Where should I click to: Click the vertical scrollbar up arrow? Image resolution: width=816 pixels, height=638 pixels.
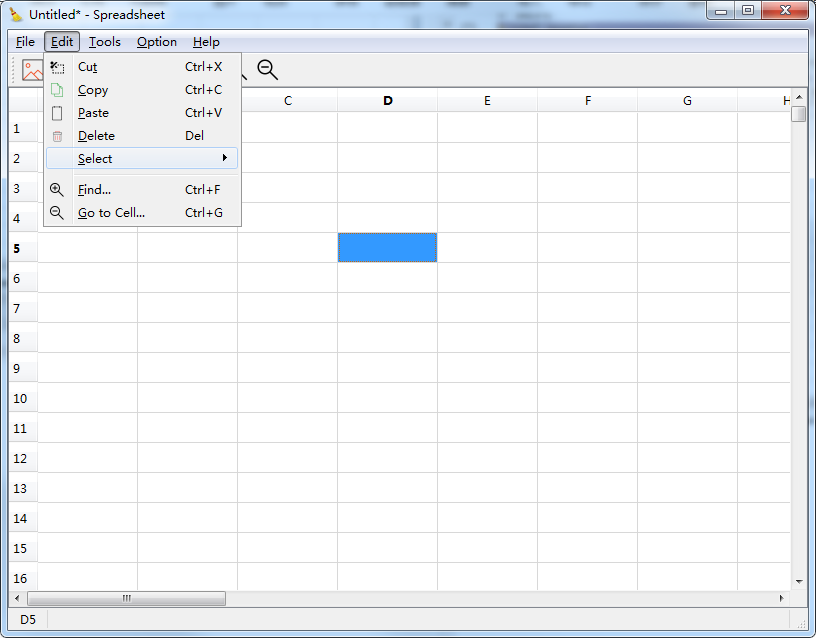click(x=799, y=97)
